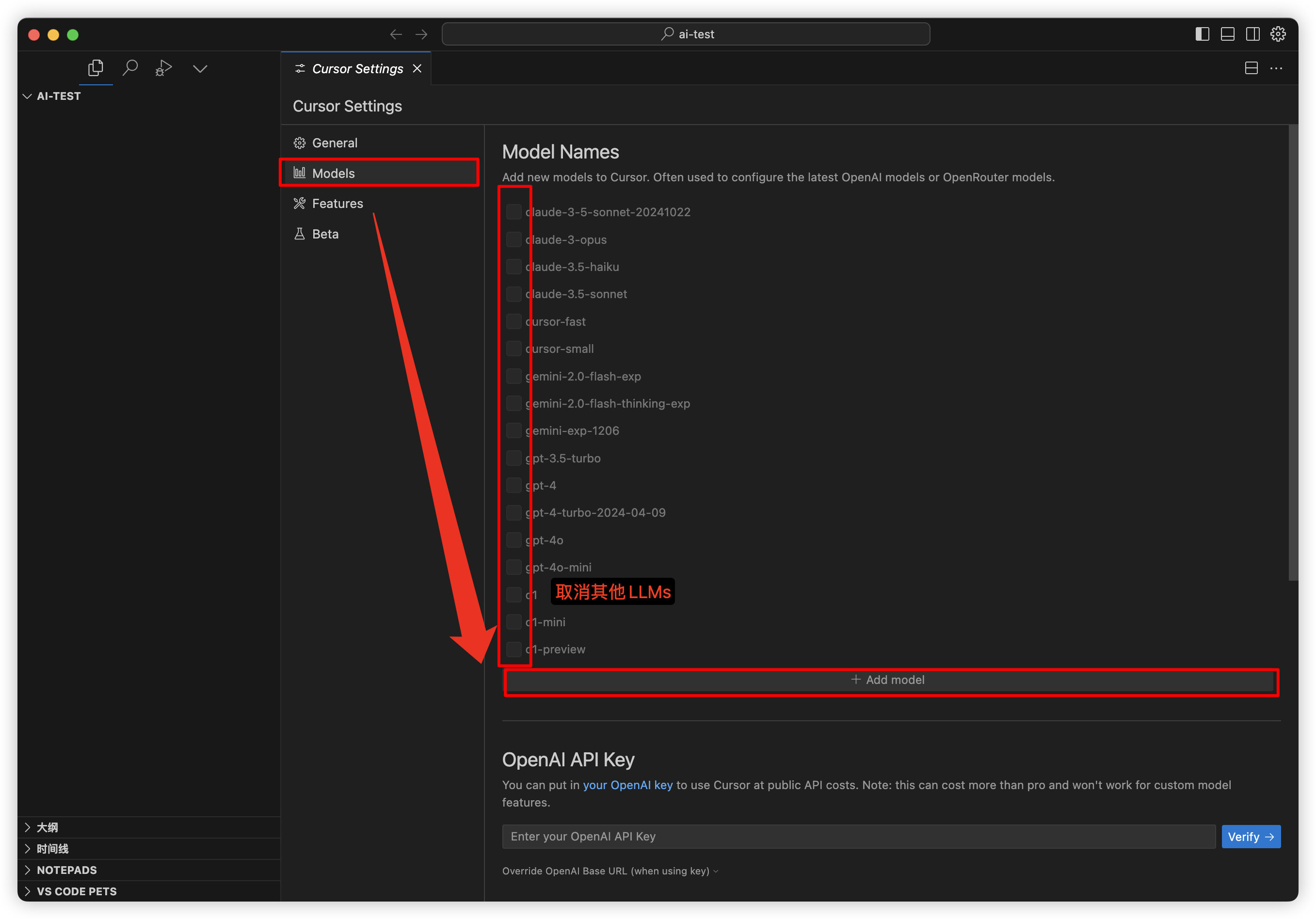
Task: Close the Cursor Settings tab
Action: click(x=417, y=69)
